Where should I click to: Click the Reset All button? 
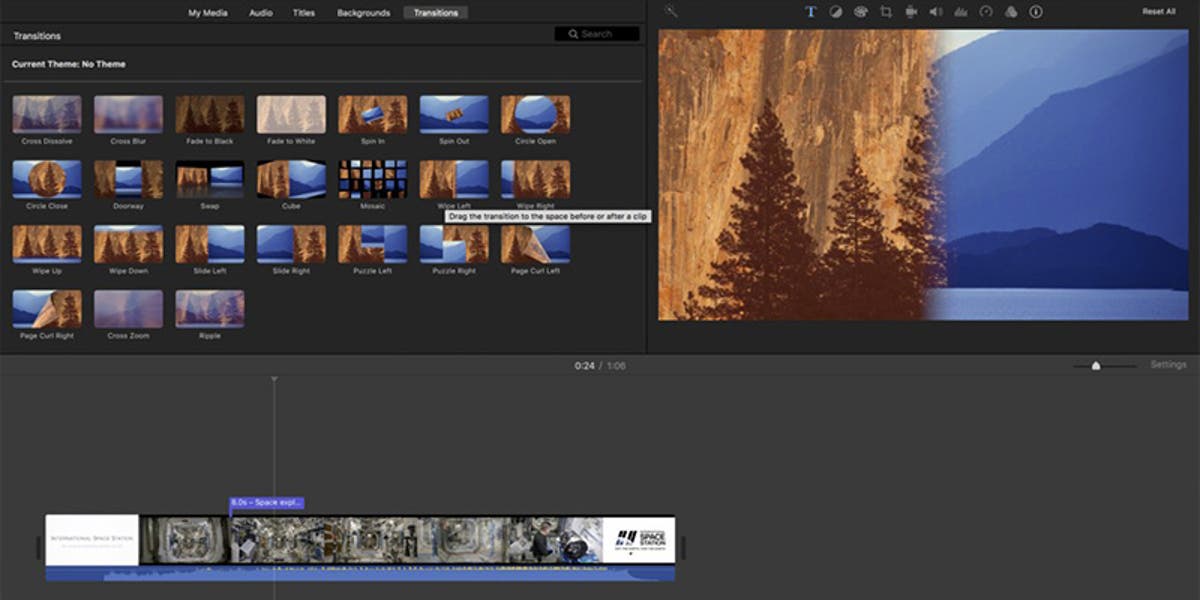point(1159,12)
